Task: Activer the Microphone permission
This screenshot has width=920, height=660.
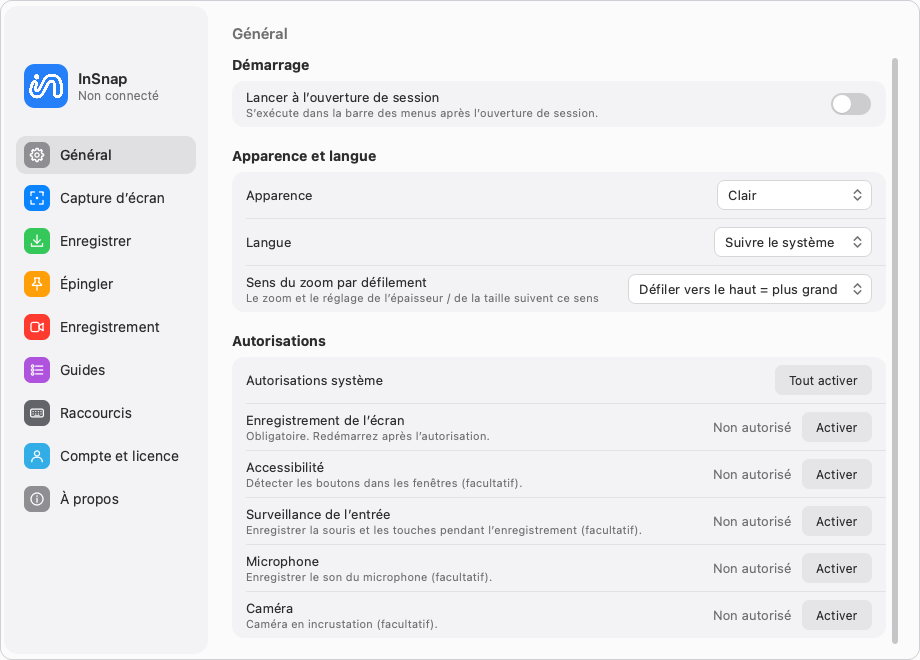Action: point(836,568)
